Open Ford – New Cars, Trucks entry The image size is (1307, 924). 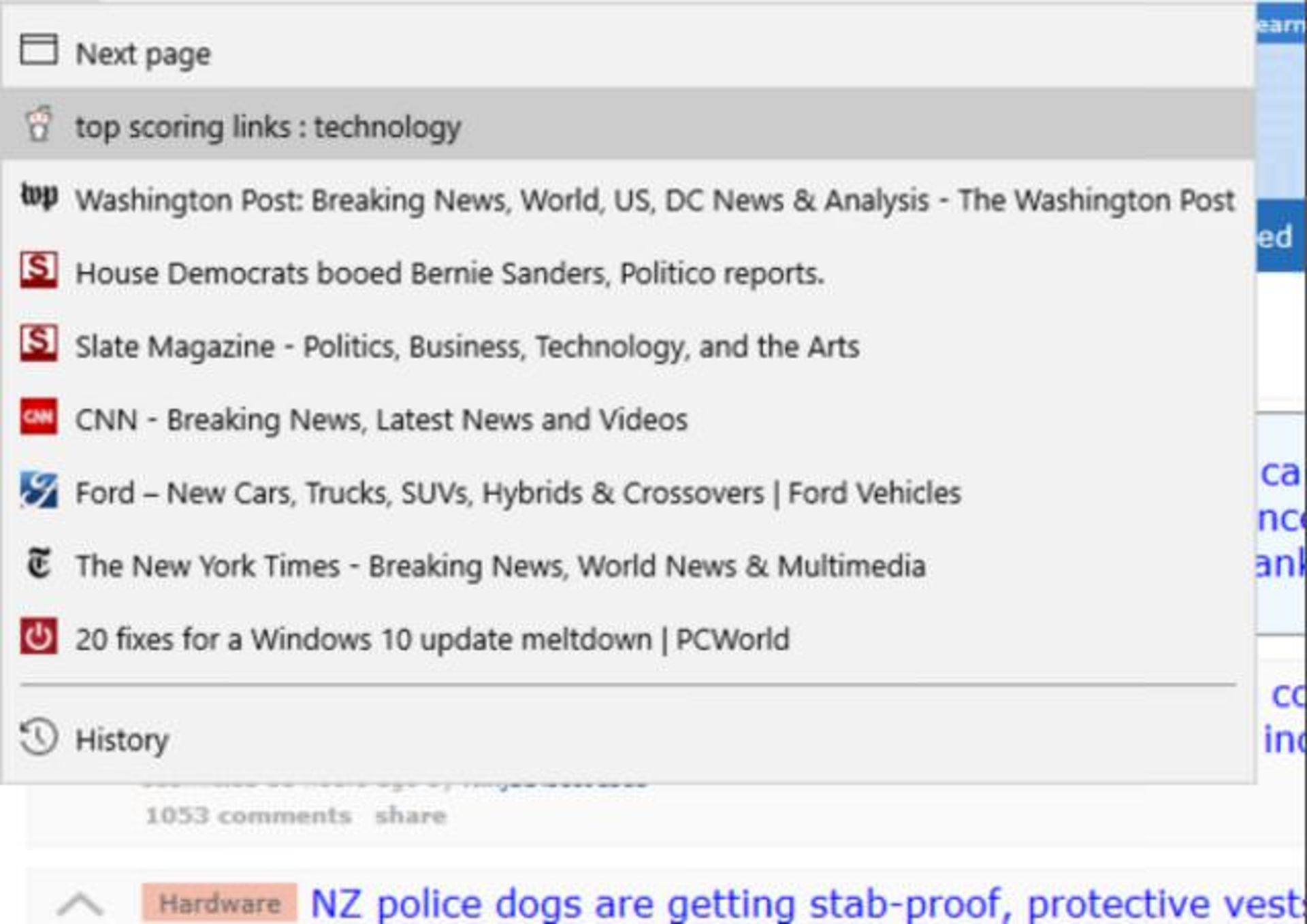coord(628,491)
